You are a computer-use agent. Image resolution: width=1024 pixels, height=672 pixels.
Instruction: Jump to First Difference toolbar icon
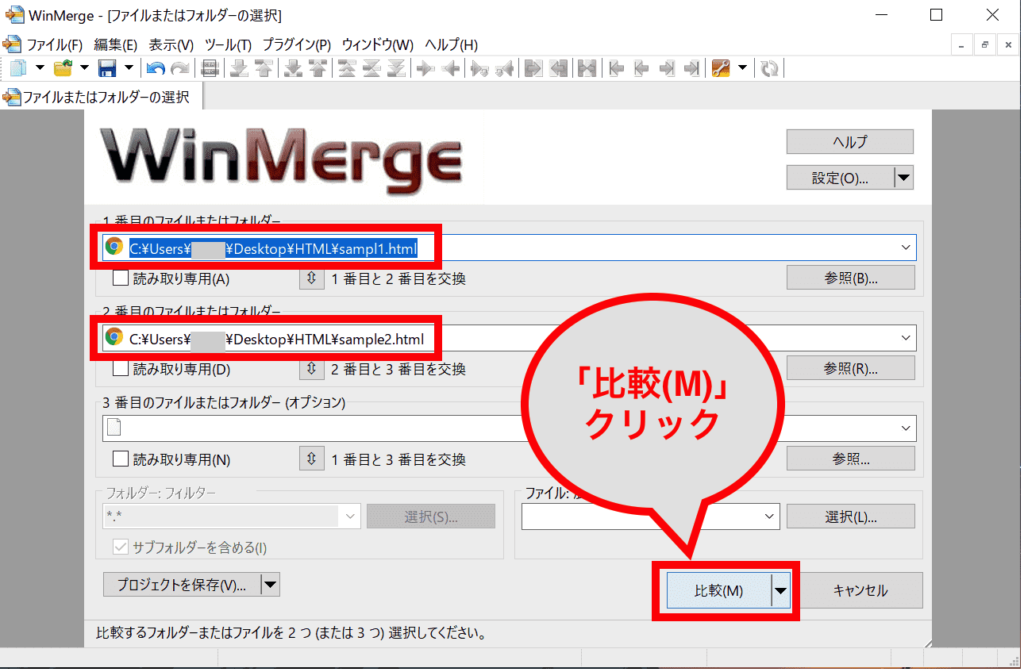pos(346,68)
